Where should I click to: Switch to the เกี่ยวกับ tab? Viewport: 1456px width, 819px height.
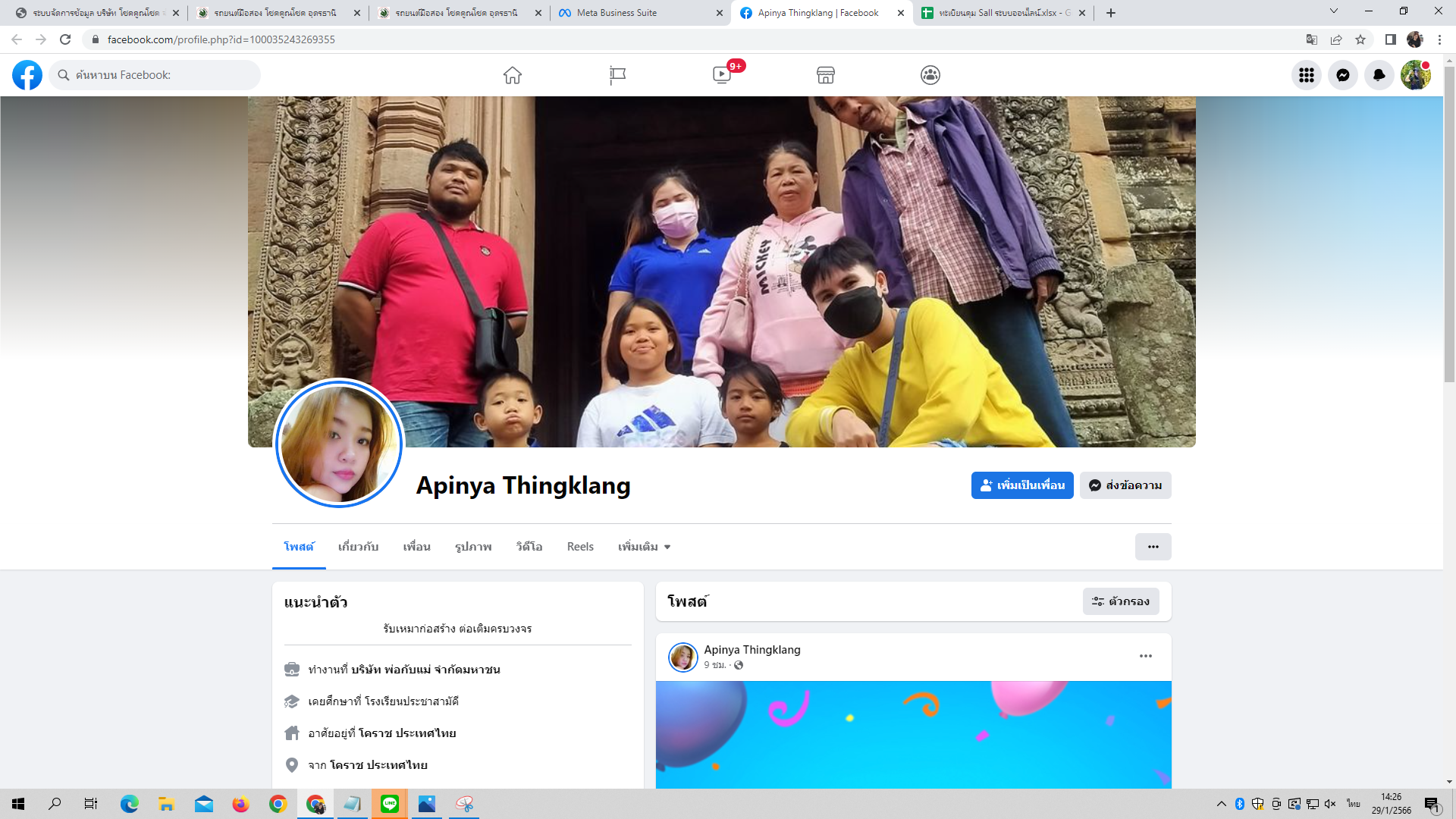point(358,547)
